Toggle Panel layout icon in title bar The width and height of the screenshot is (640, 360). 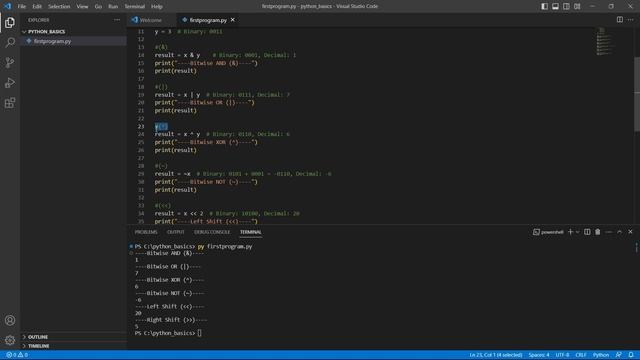556,6
